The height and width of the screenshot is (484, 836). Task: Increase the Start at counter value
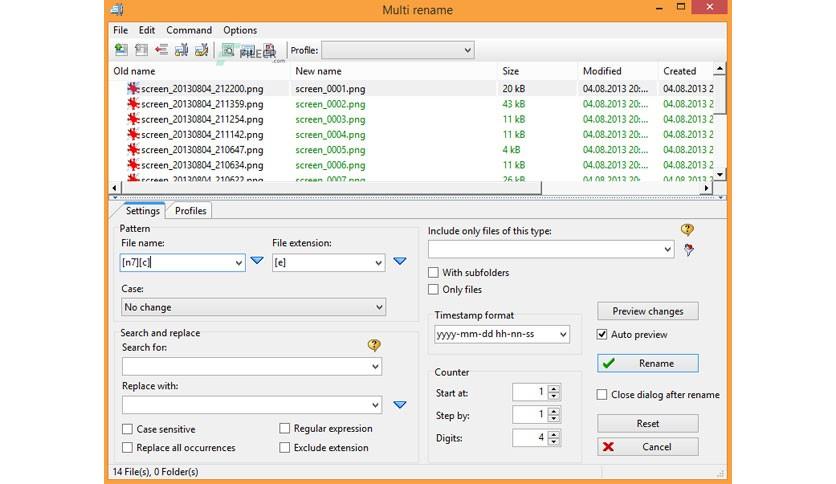[554, 389]
